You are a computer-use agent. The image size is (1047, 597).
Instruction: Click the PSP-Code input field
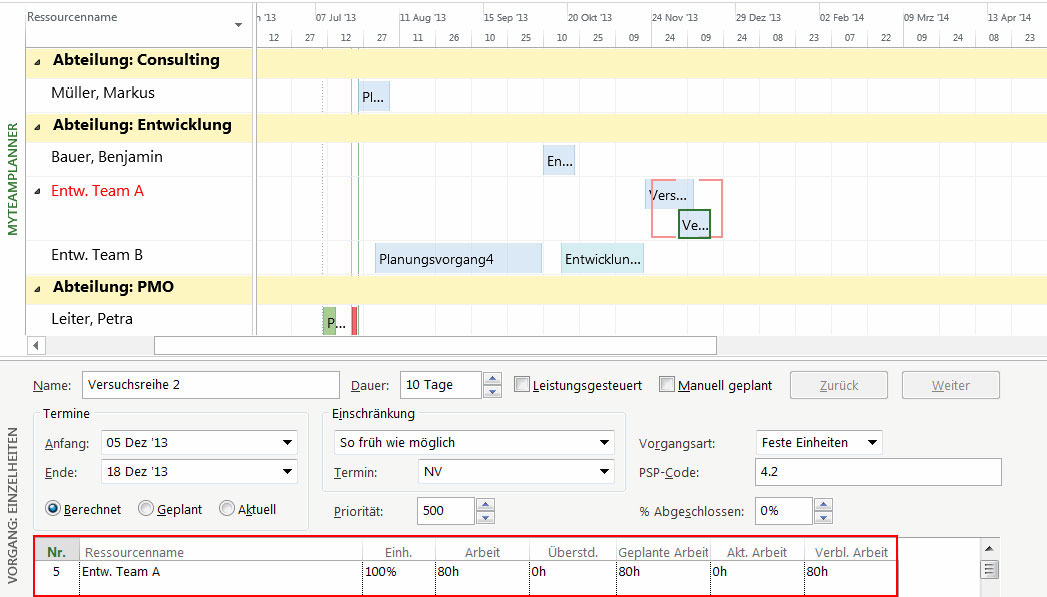[877, 472]
